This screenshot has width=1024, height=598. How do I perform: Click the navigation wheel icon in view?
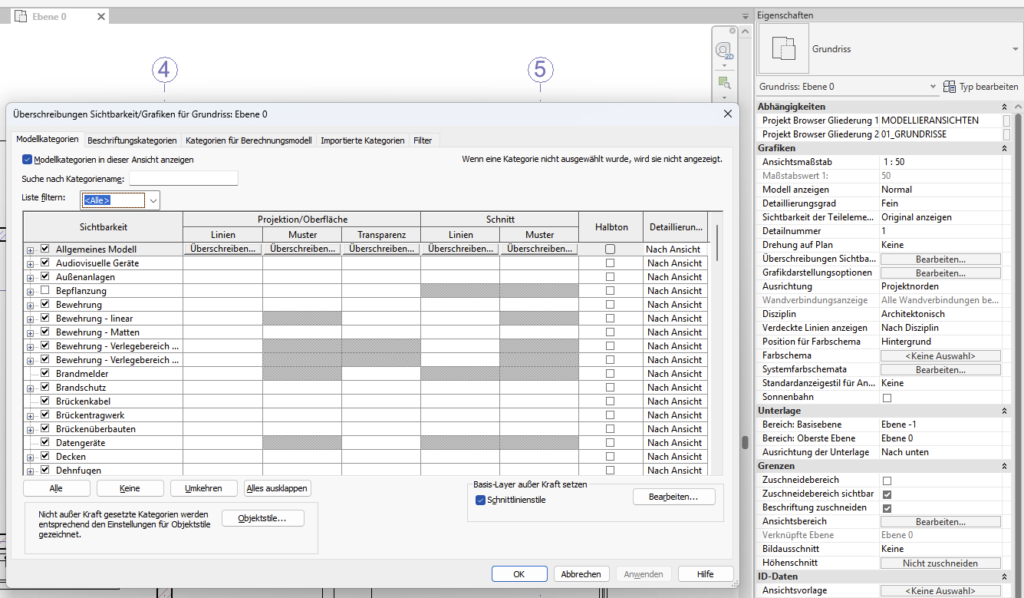click(723, 51)
